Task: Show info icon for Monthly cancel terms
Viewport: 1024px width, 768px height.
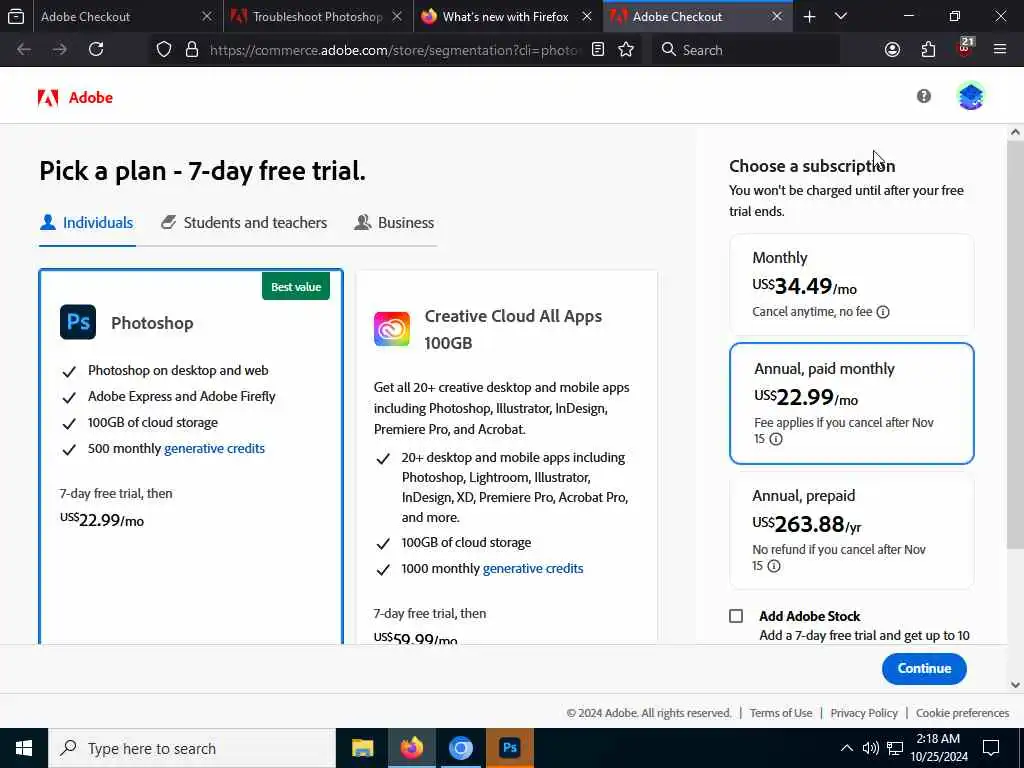Action: click(883, 312)
